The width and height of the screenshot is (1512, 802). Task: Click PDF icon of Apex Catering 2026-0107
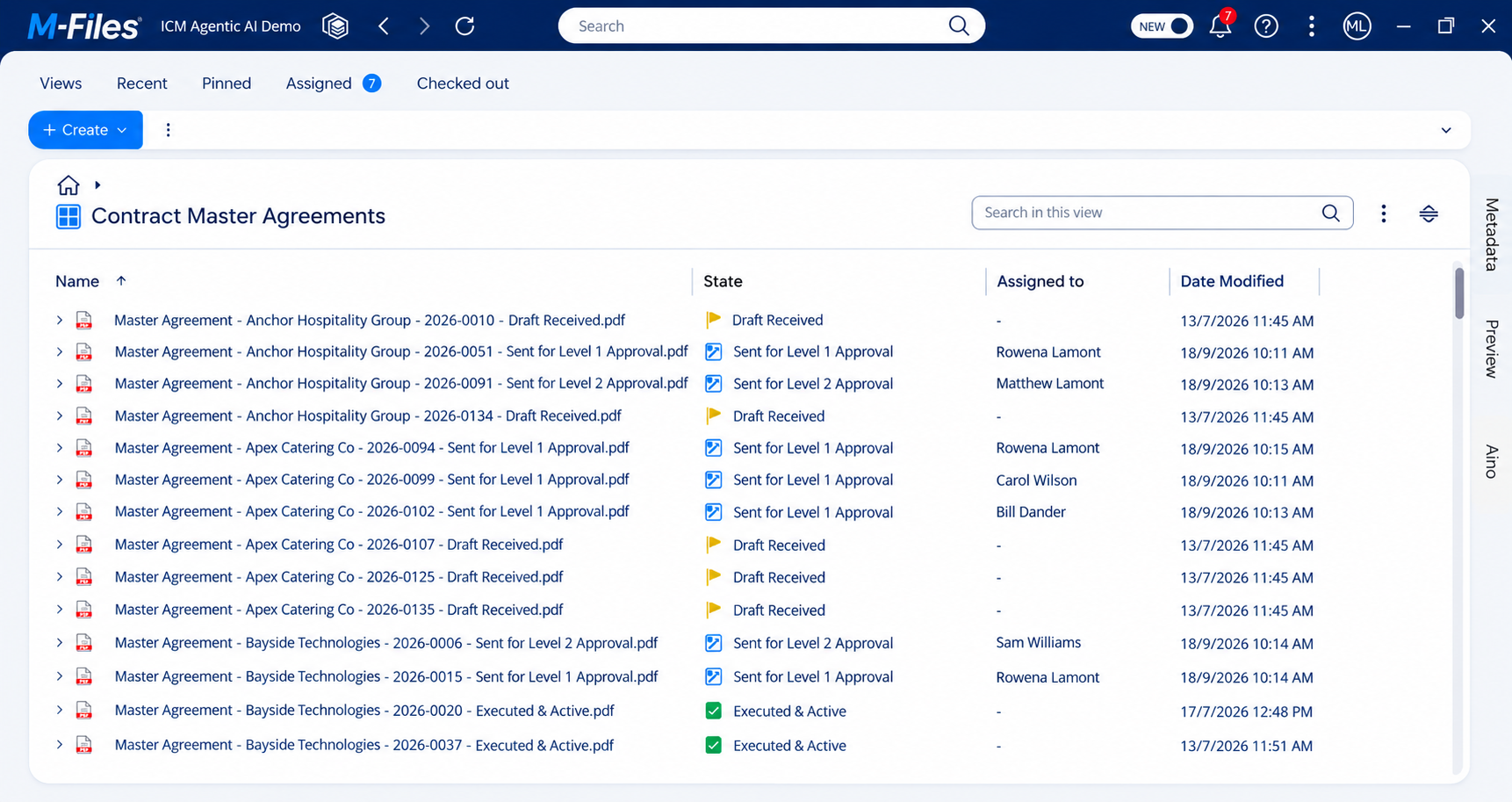[83, 545]
